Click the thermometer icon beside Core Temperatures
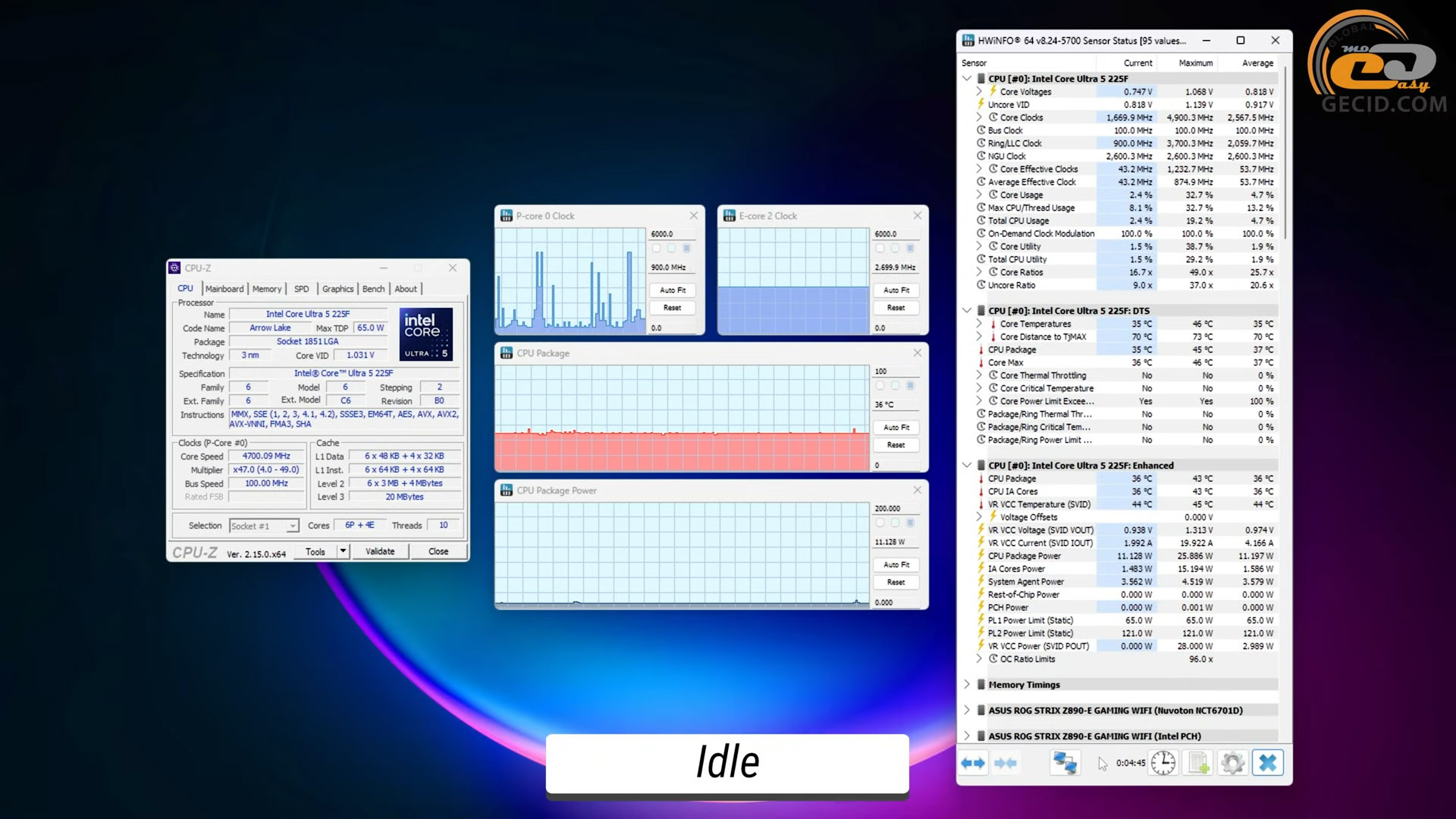1456x819 pixels. pyautogui.click(x=993, y=324)
